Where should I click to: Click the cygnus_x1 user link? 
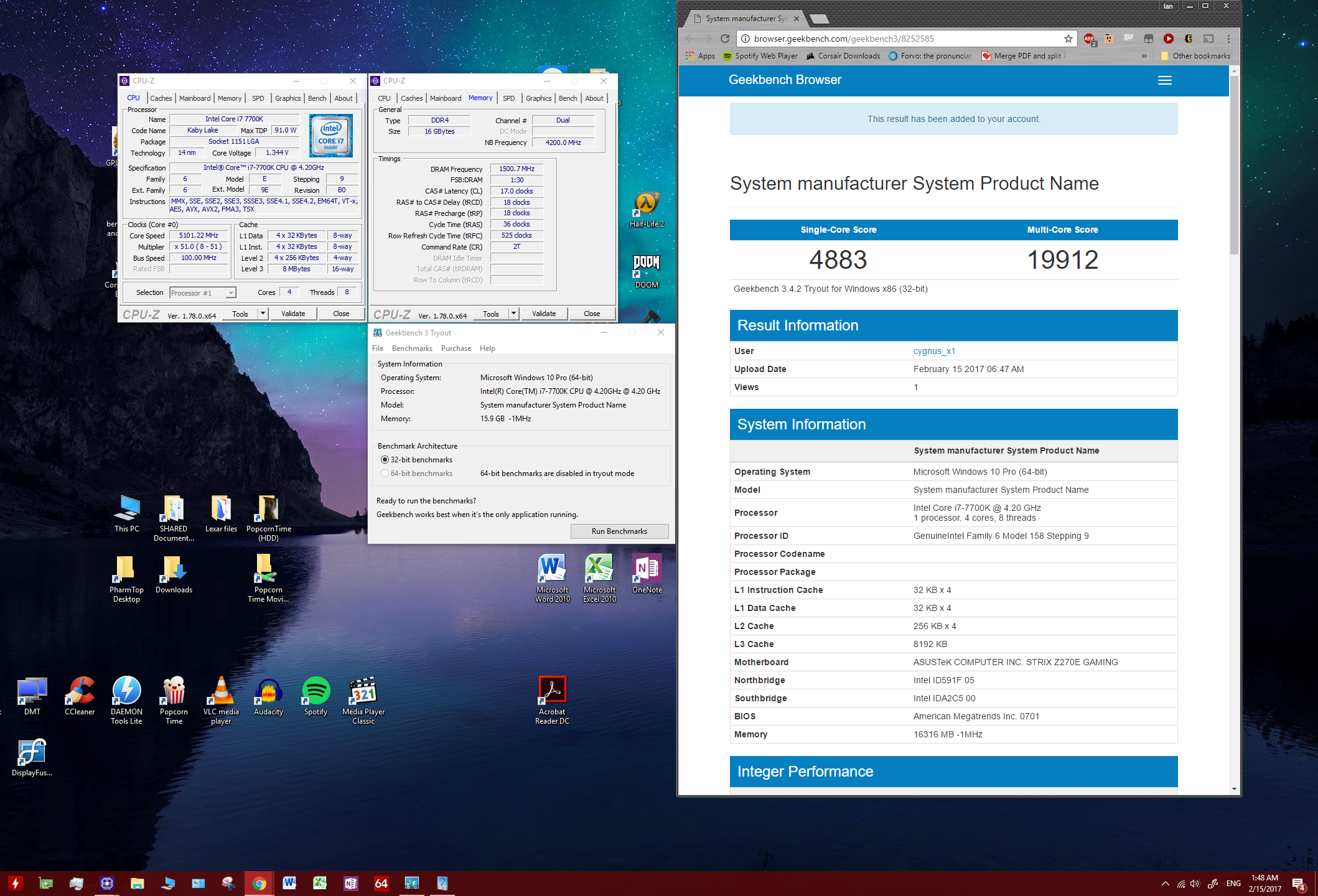(934, 351)
